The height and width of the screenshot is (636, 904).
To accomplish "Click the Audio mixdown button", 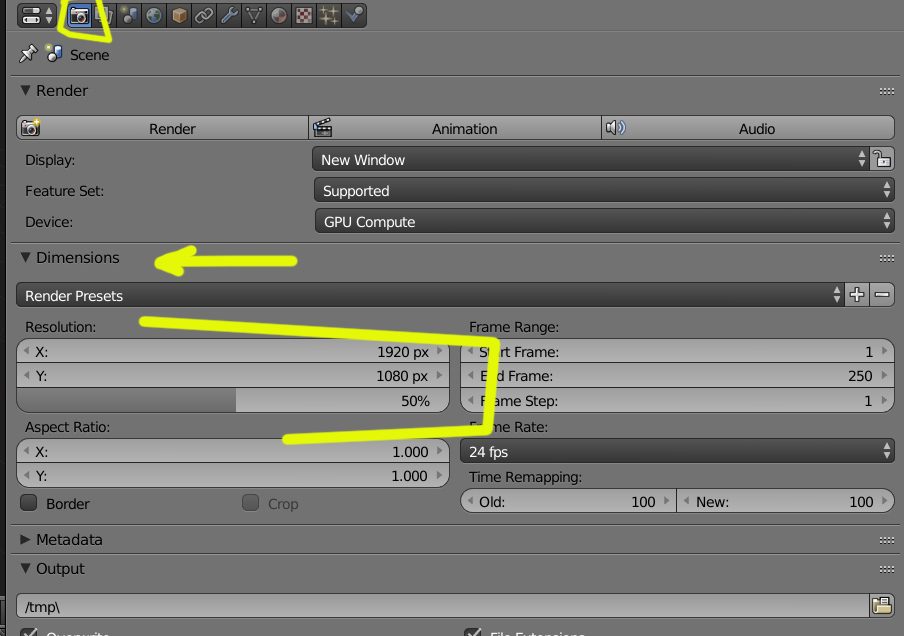I will click(748, 128).
